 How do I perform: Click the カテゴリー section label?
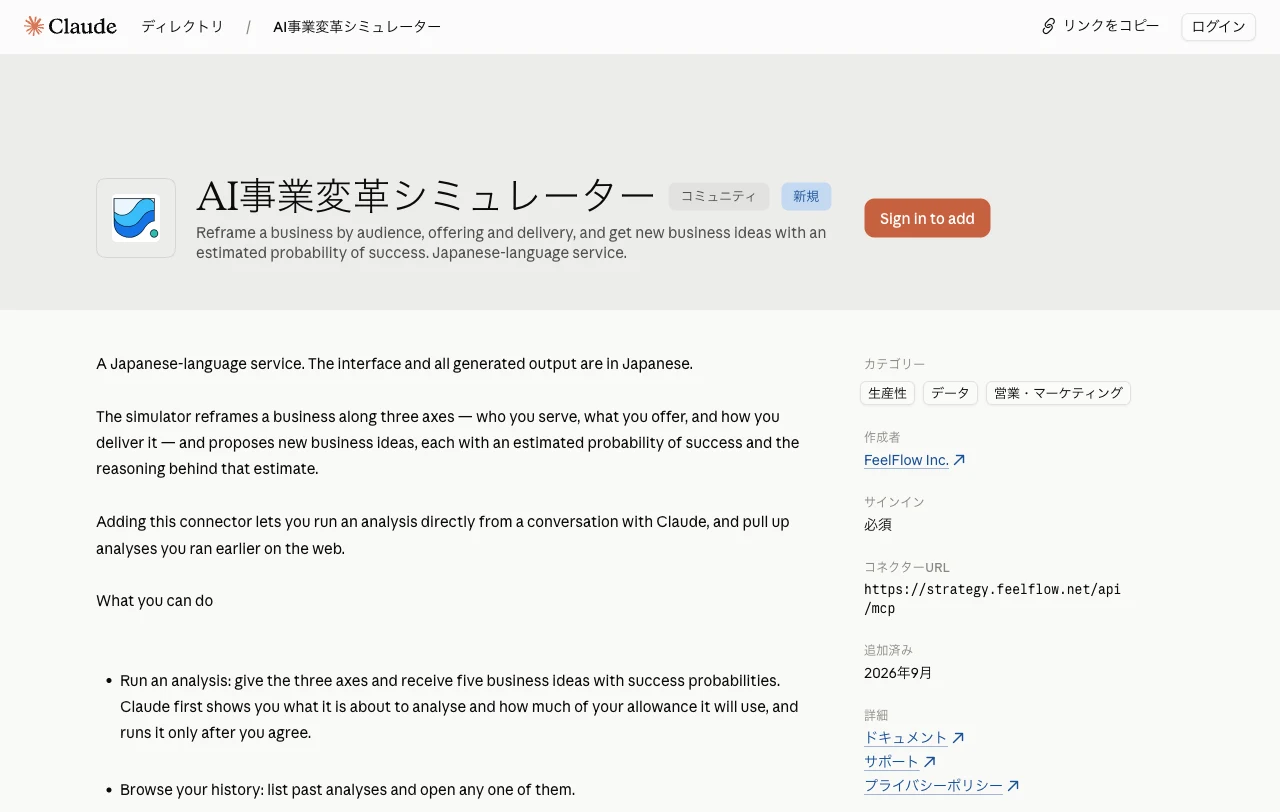pos(895,364)
